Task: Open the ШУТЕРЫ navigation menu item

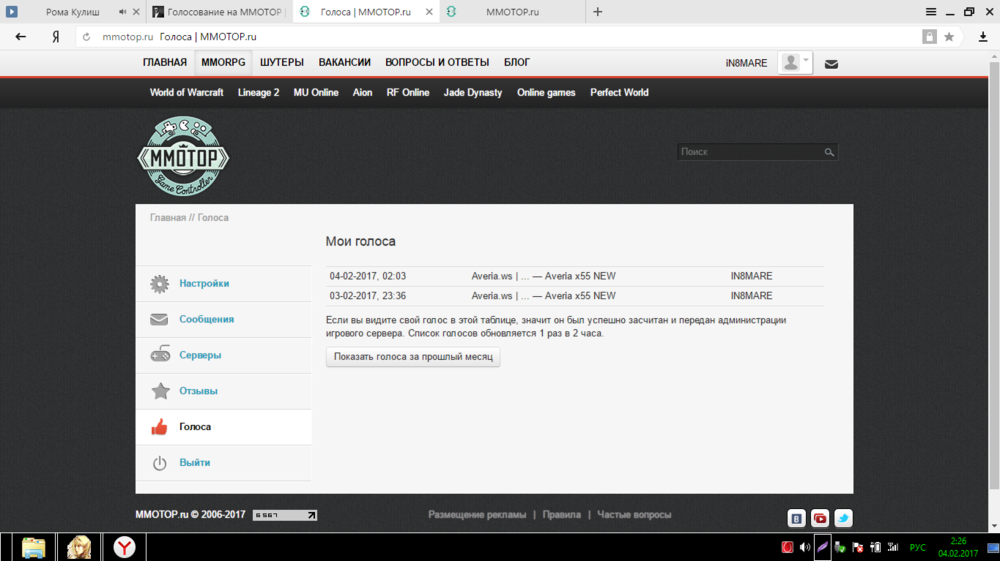Action: [282, 63]
